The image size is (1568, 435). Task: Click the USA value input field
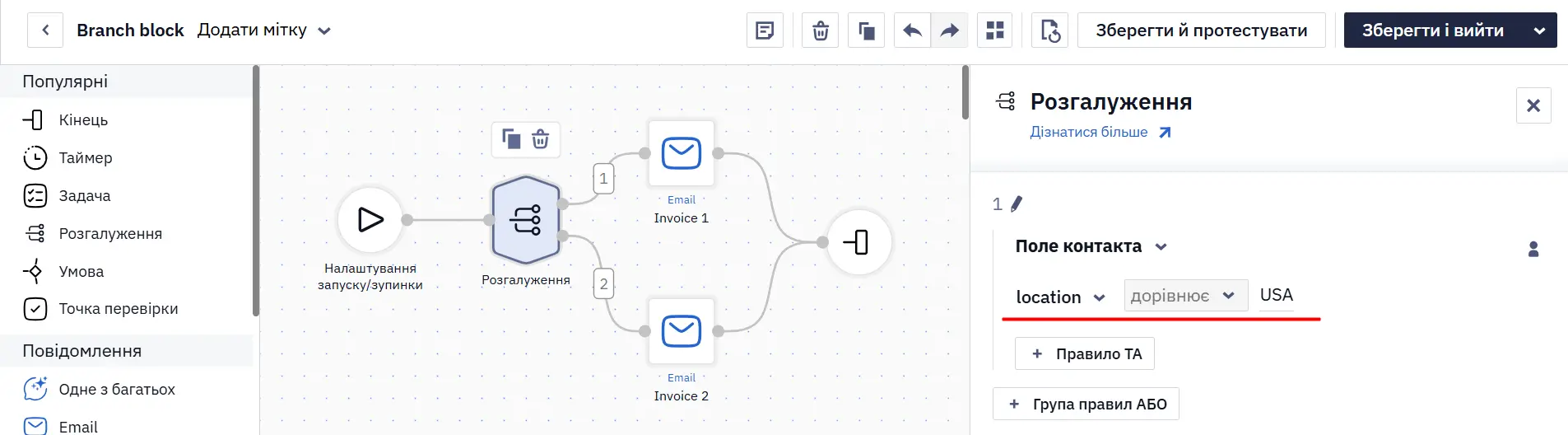tap(1288, 295)
